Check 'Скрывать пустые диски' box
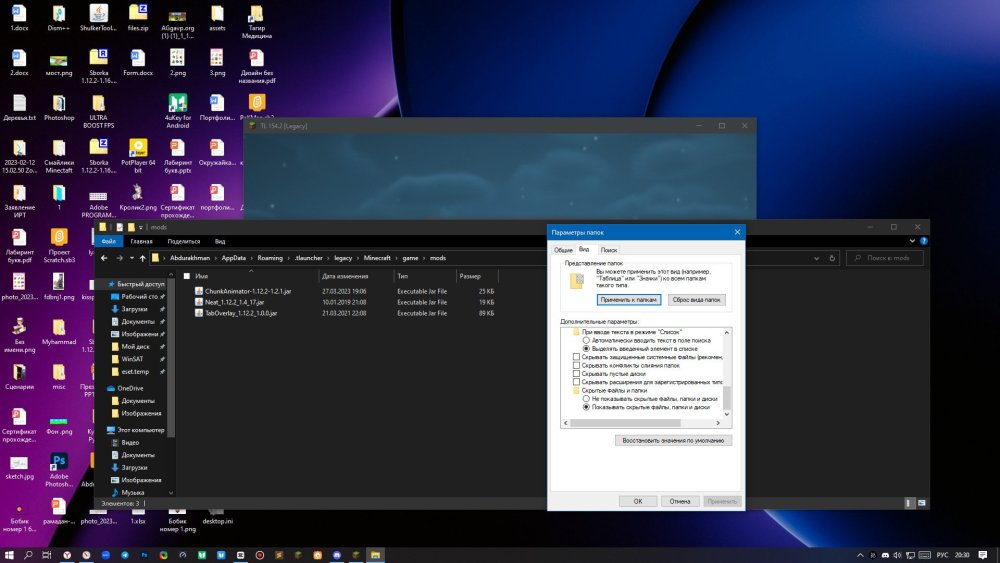This screenshot has height=563, width=1000. coord(576,374)
